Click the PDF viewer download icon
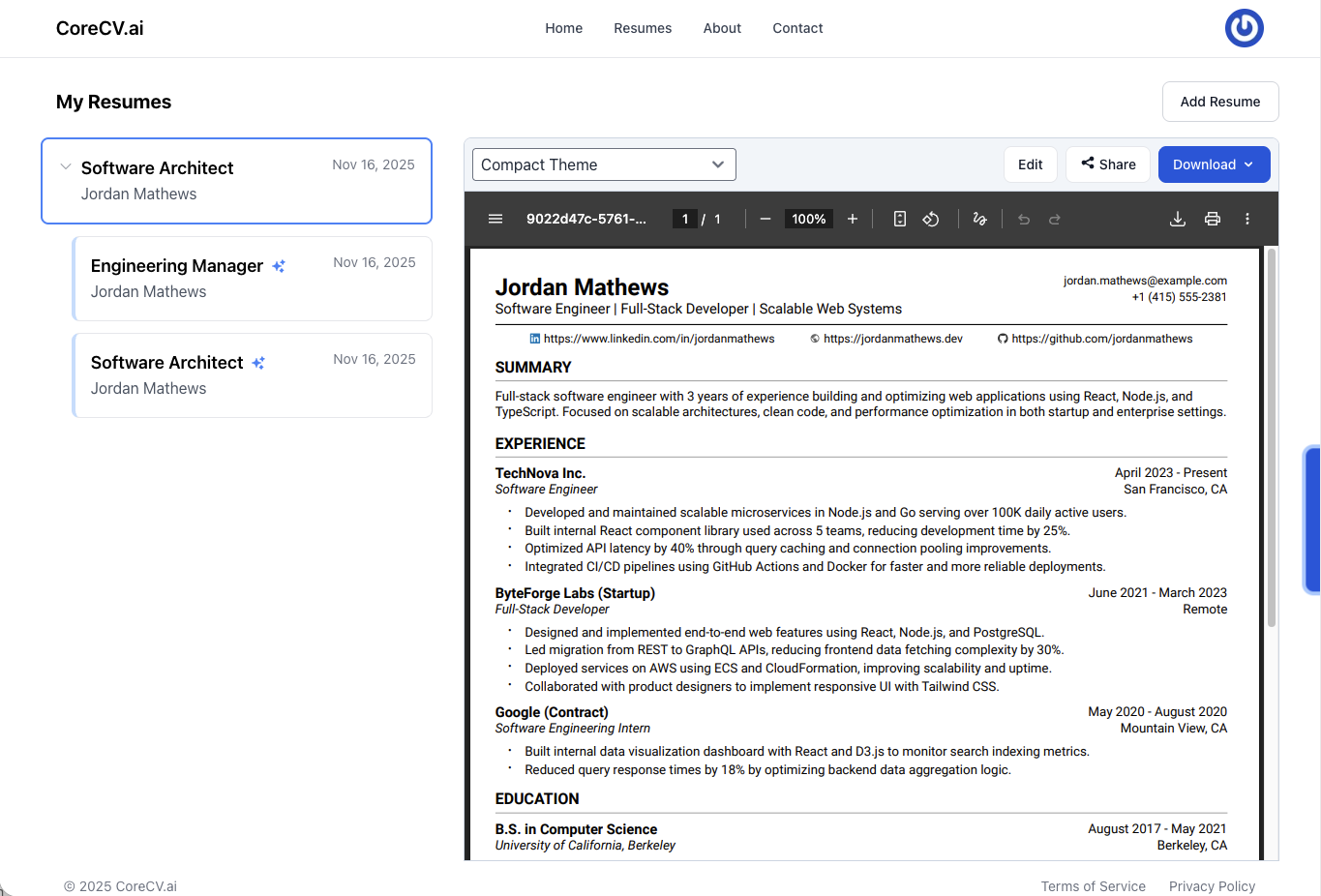The image size is (1321, 896). click(1177, 219)
